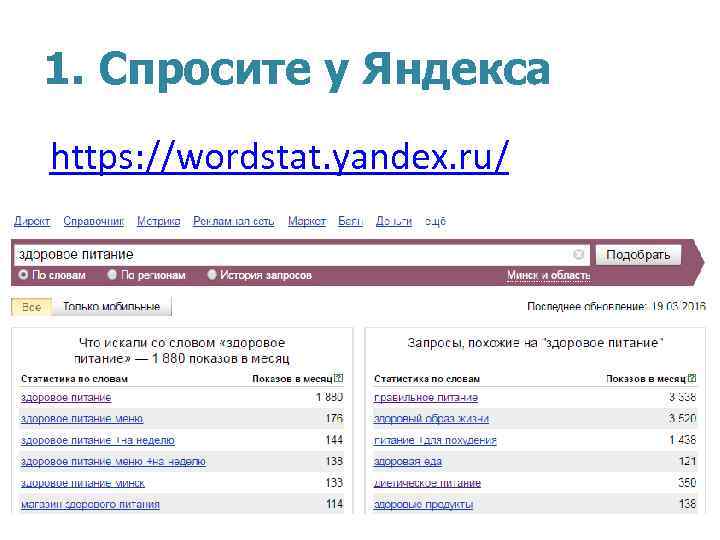Click the Последнее обновление date text
The height and width of the screenshot is (540, 720).
(616, 306)
